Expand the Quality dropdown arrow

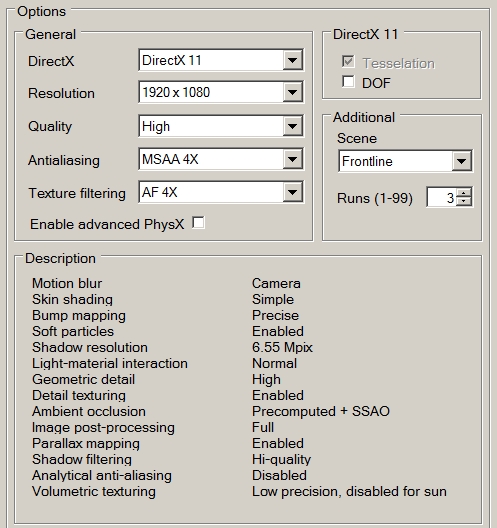coord(292,126)
